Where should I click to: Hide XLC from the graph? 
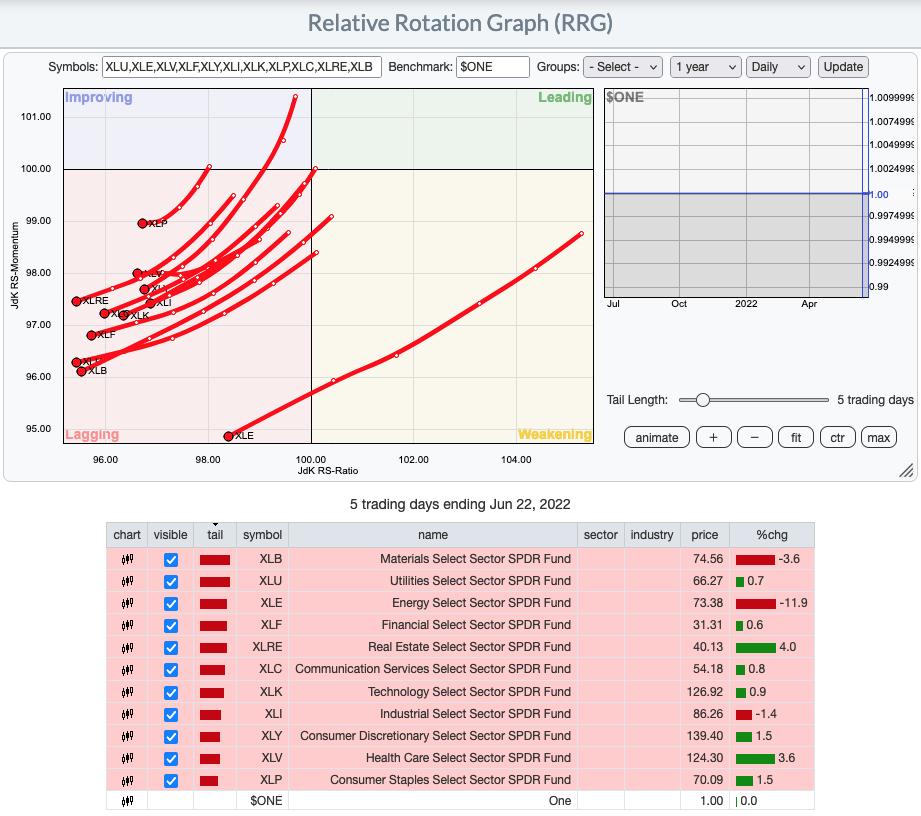(x=171, y=670)
